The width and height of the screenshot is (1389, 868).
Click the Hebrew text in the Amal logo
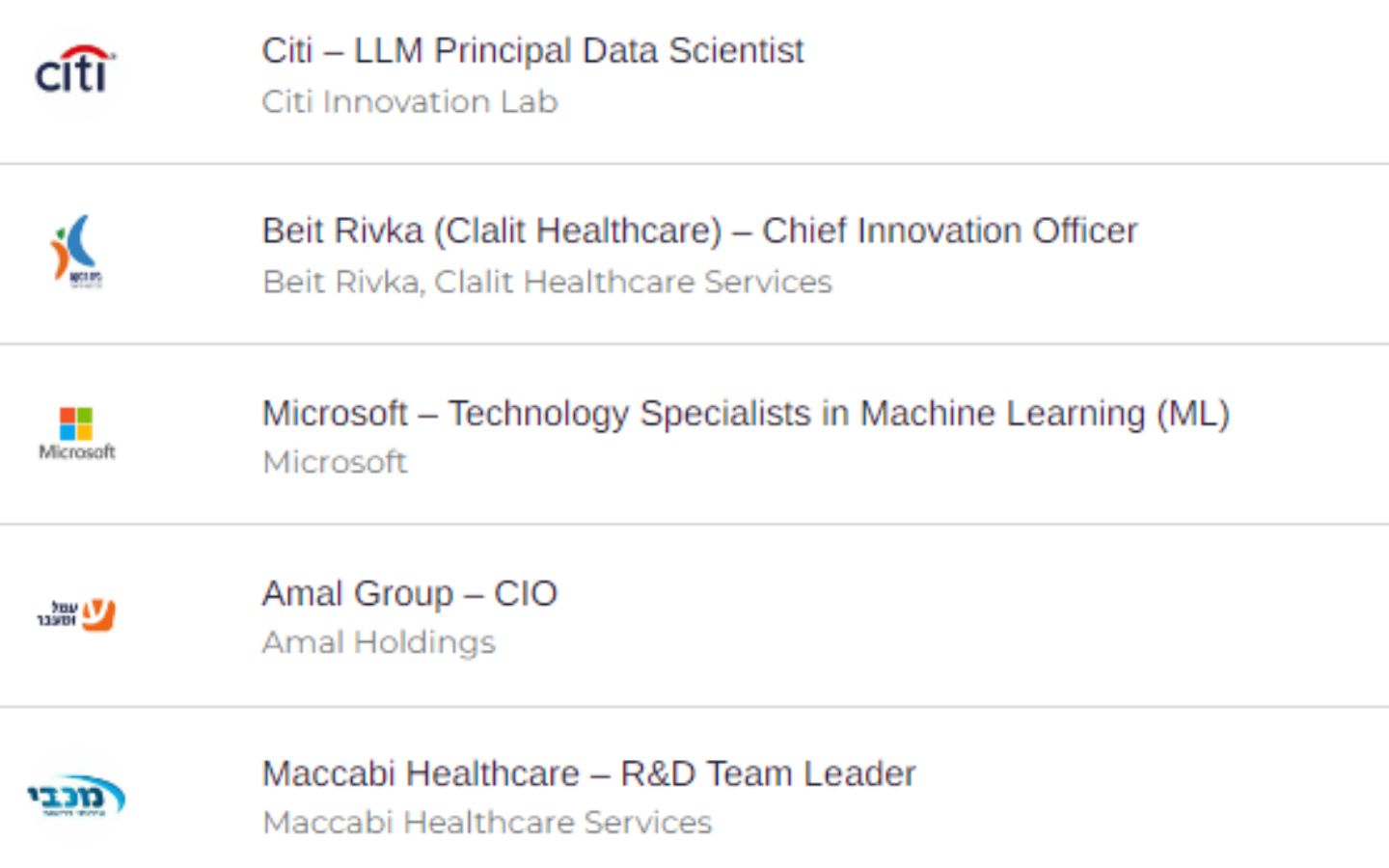(x=58, y=613)
